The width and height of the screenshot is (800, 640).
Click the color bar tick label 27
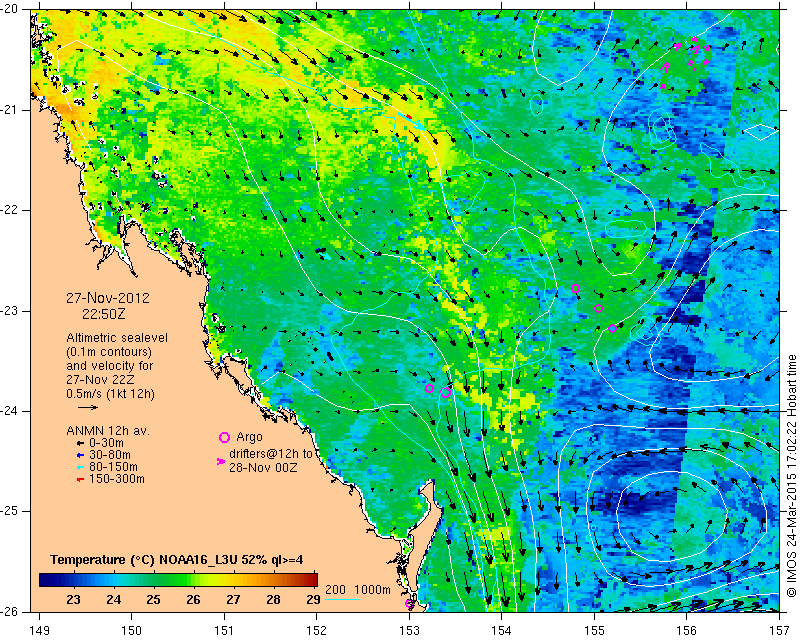click(233, 599)
